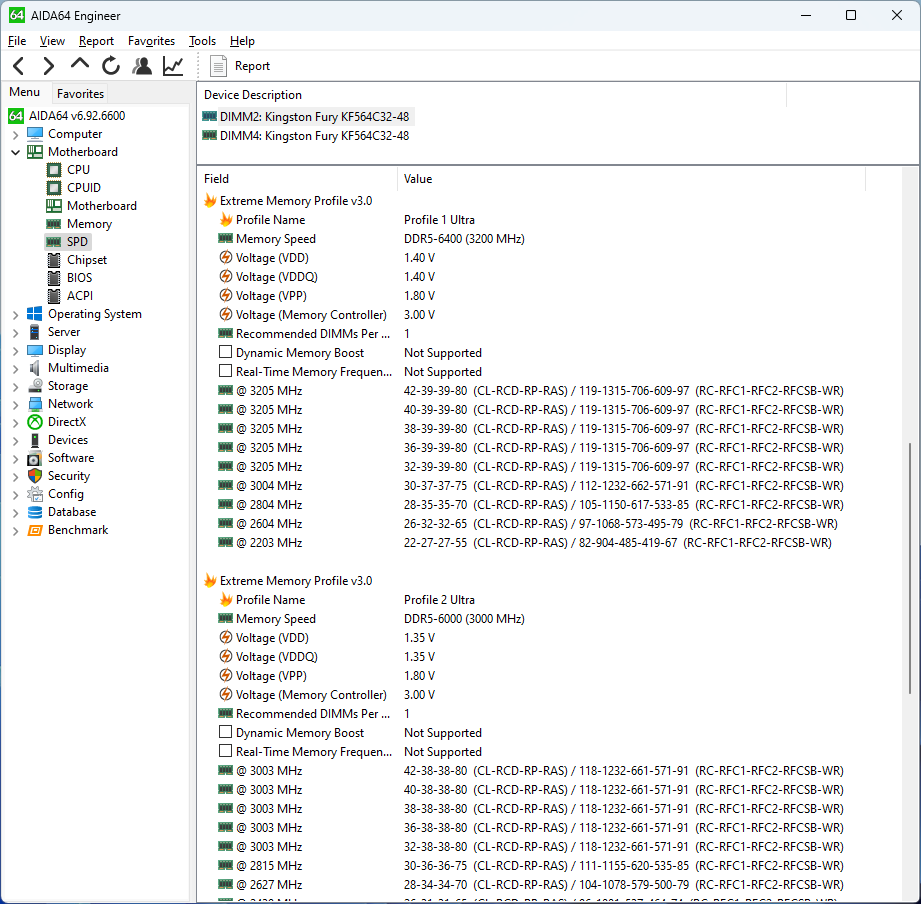The height and width of the screenshot is (904, 921).
Task: Open the Favorites menu
Action: coord(151,41)
